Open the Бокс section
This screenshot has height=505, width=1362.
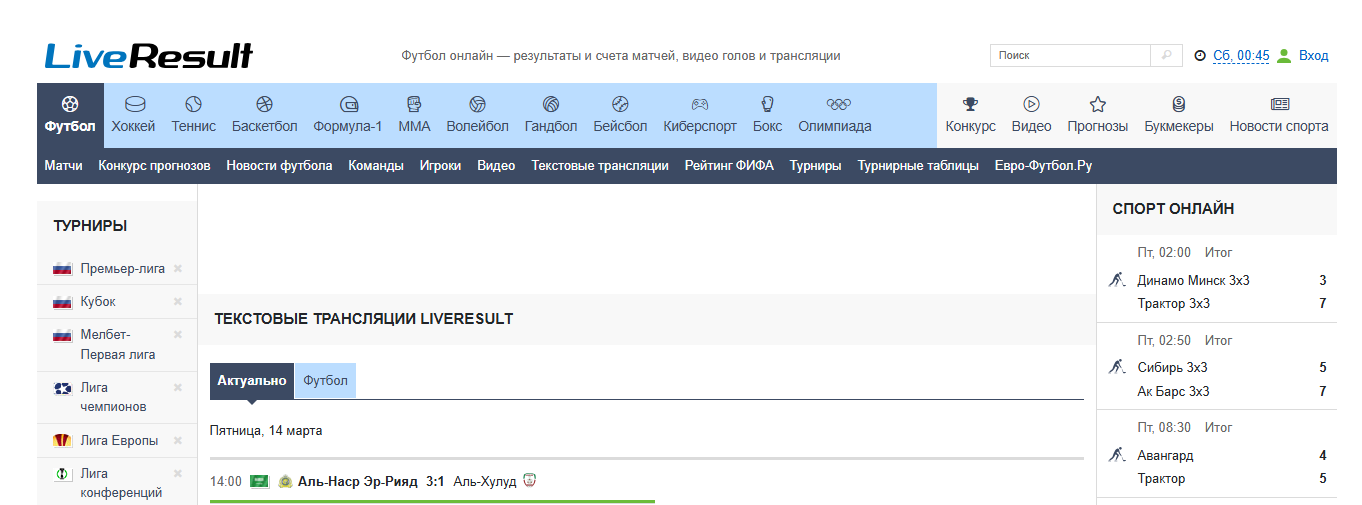(x=768, y=115)
